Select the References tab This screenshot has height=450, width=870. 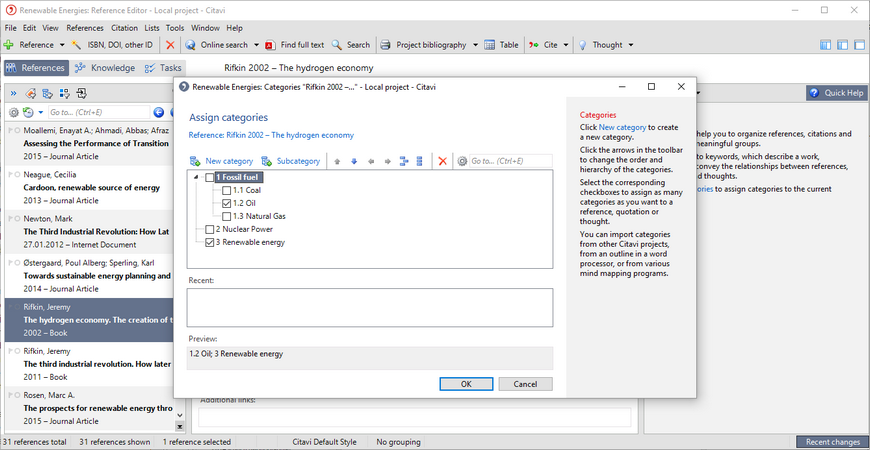36,68
